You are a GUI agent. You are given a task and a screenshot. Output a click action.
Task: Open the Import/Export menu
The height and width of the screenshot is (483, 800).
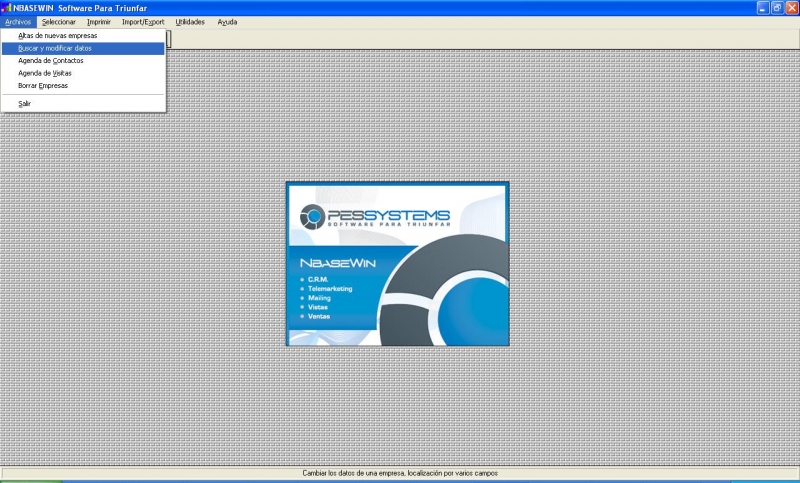(x=143, y=22)
